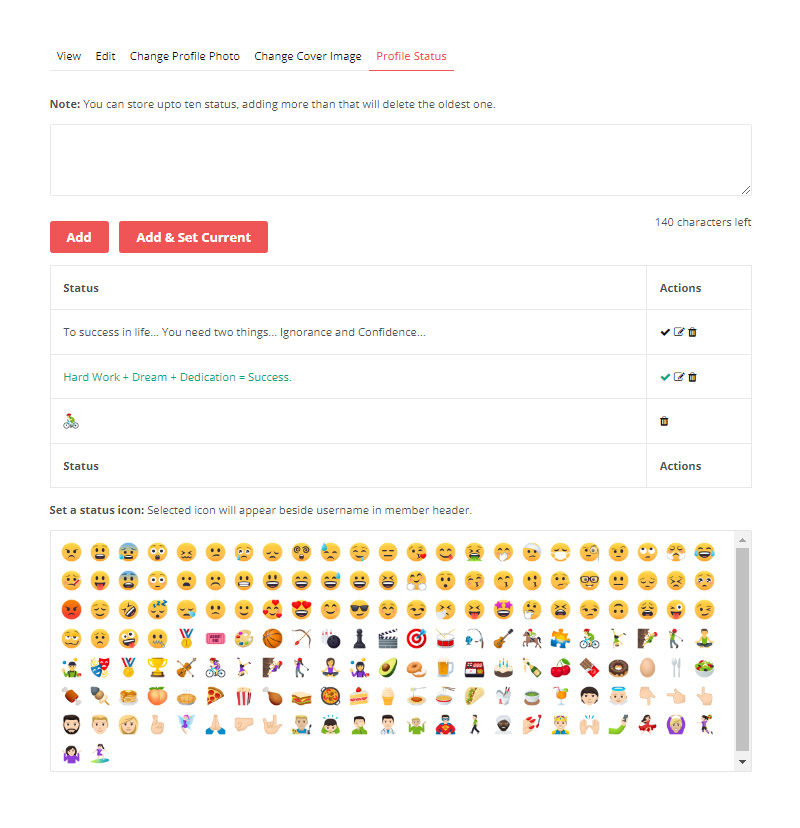Pick the avocado emoji

coord(388,668)
